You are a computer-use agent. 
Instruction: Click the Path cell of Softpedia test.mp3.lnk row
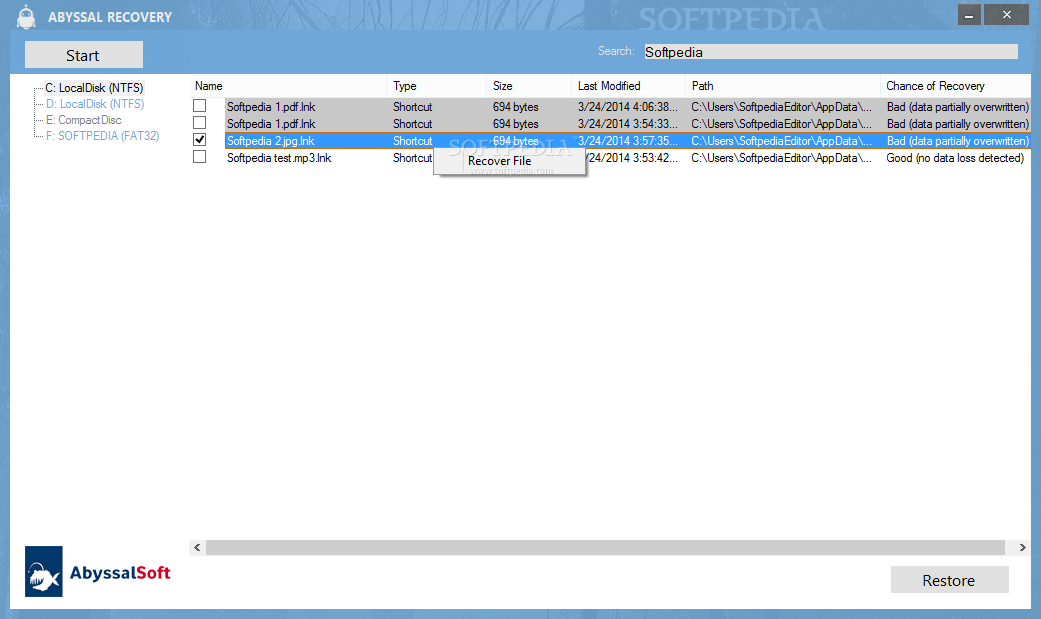click(x=781, y=158)
